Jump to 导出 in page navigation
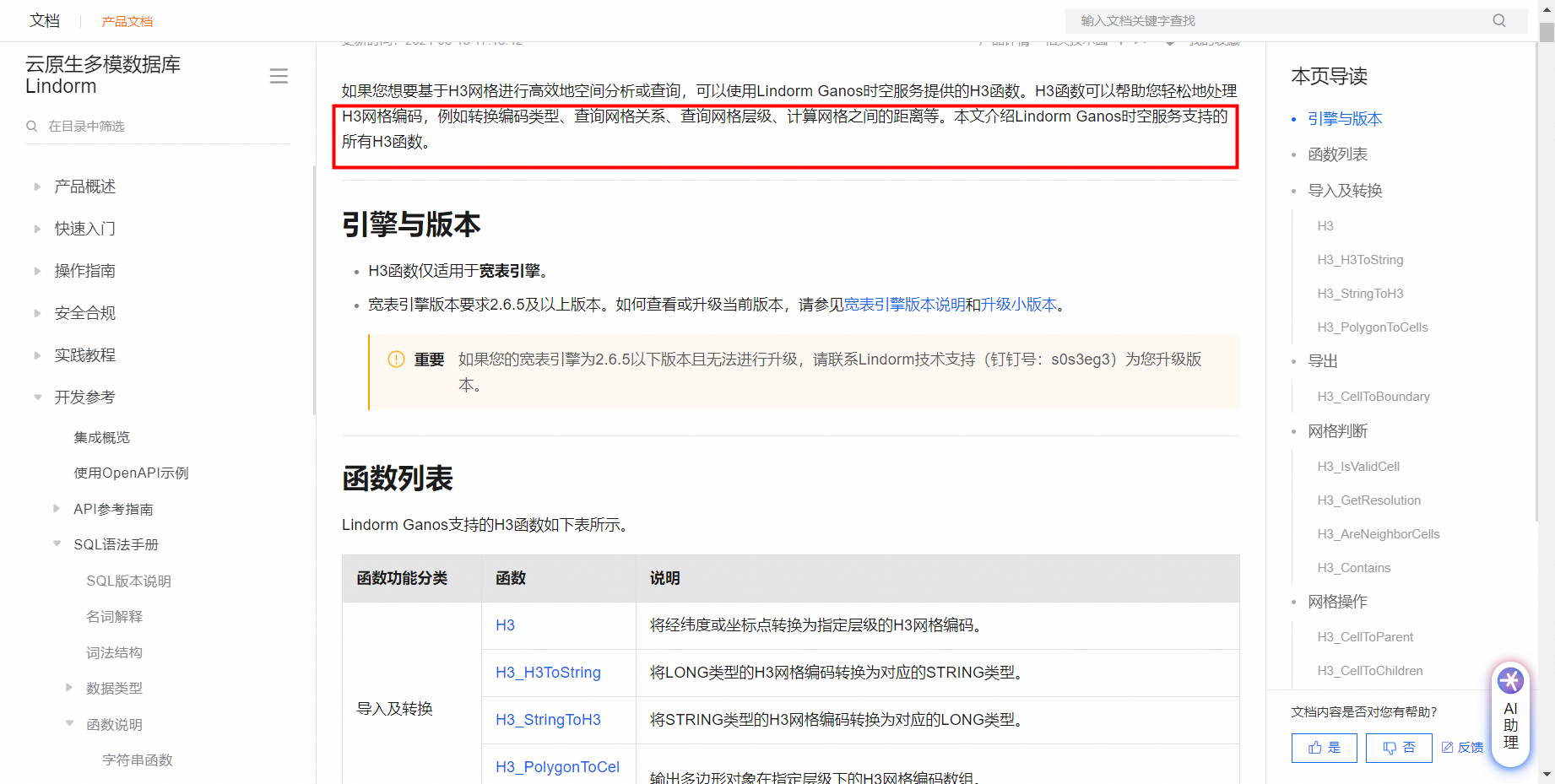The width and height of the screenshot is (1555, 784). tap(1323, 361)
